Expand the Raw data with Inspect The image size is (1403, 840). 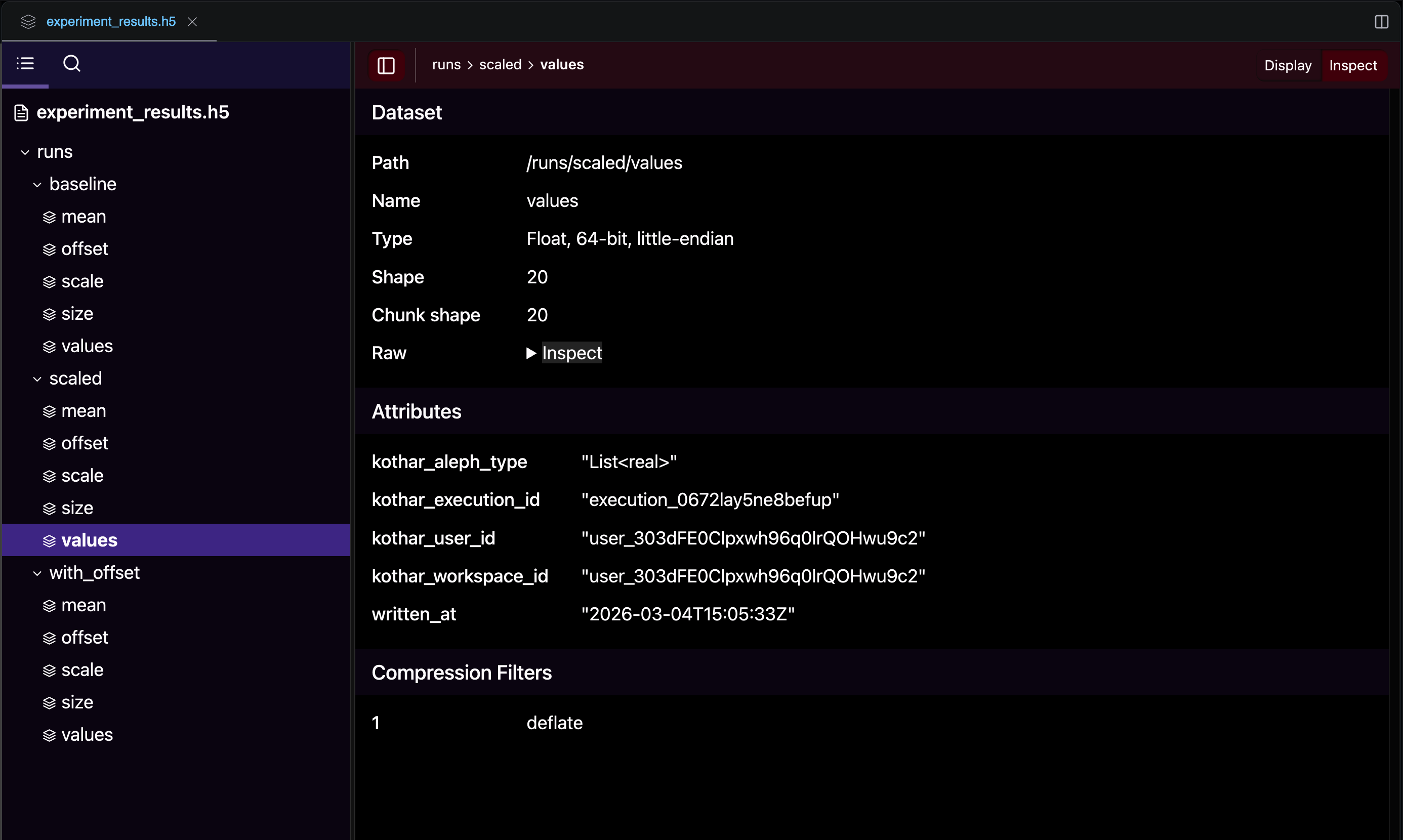tap(571, 353)
